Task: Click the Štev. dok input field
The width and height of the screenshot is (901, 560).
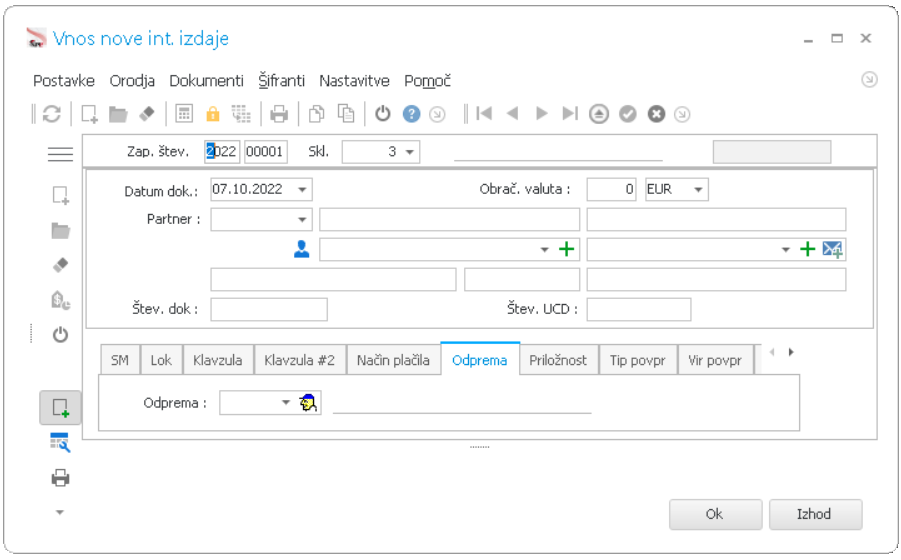Action: tap(269, 310)
